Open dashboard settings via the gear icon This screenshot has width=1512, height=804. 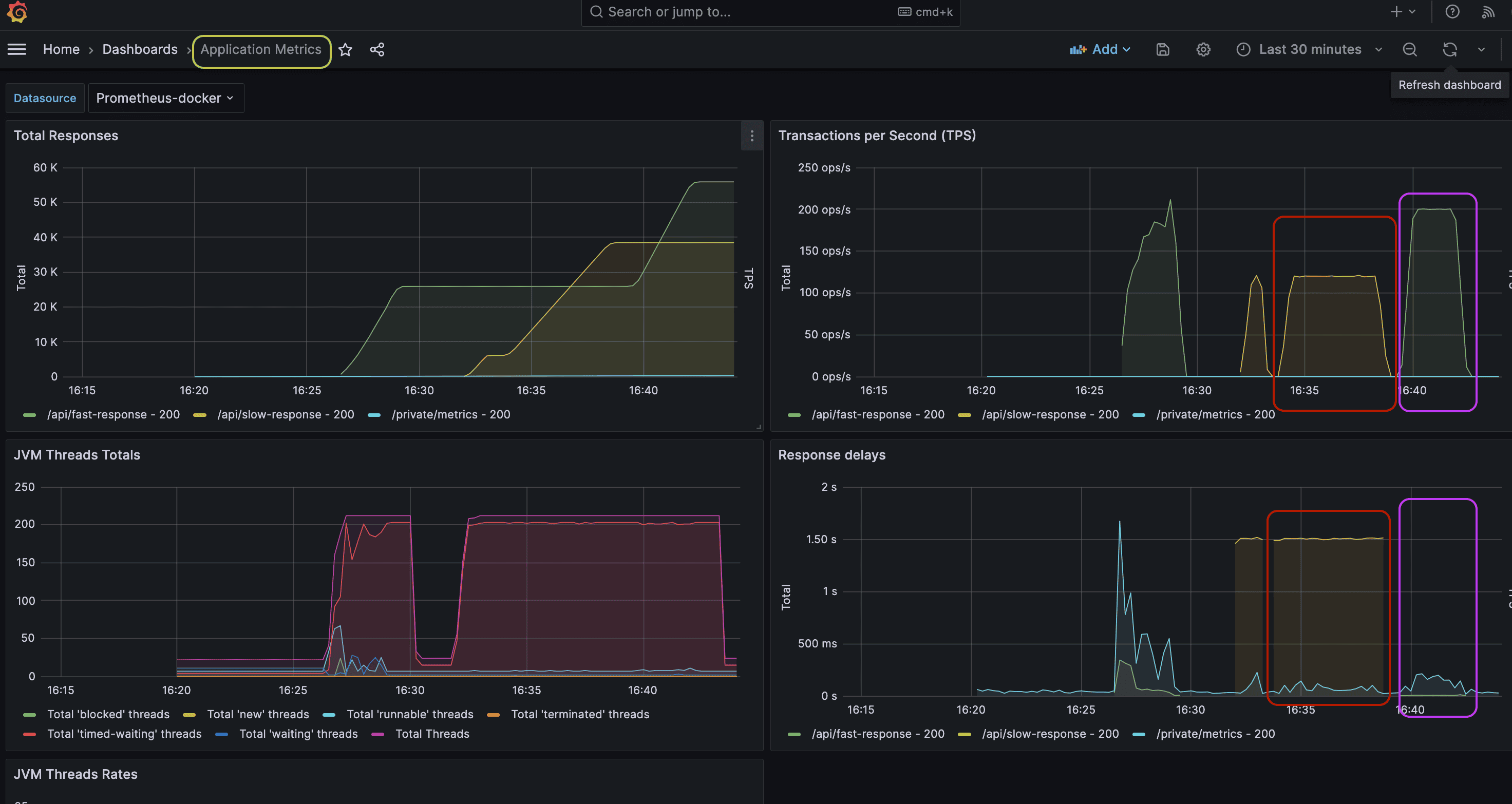[1203, 49]
